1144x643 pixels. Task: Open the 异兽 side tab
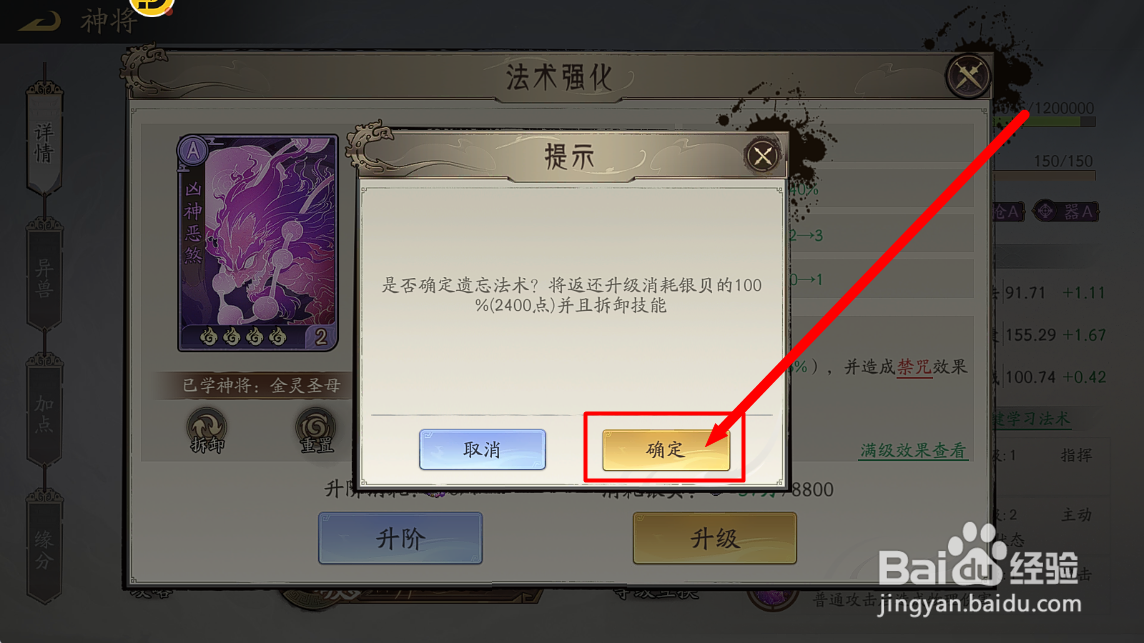(44, 277)
